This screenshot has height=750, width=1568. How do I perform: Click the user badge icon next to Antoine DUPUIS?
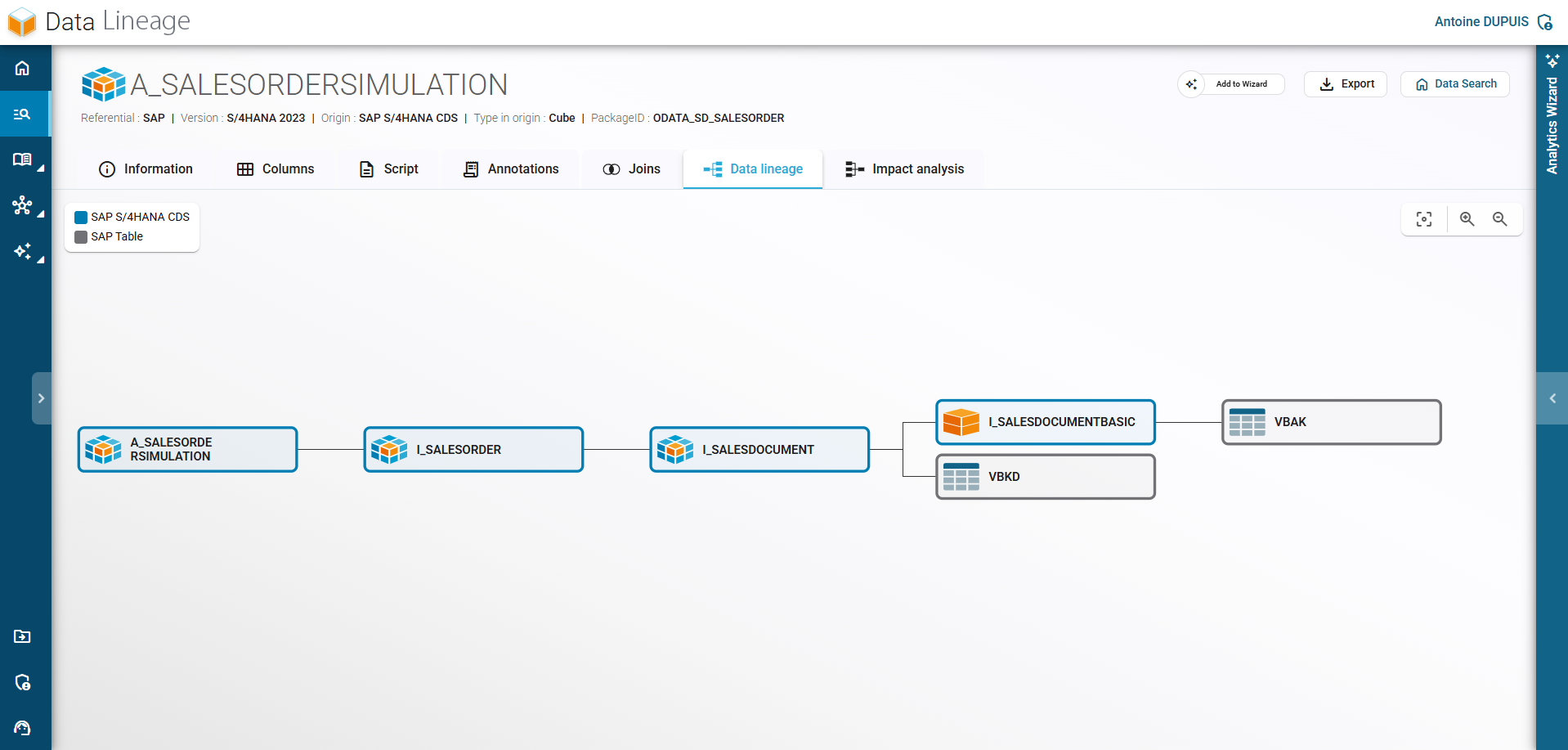click(x=1545, y=22)
